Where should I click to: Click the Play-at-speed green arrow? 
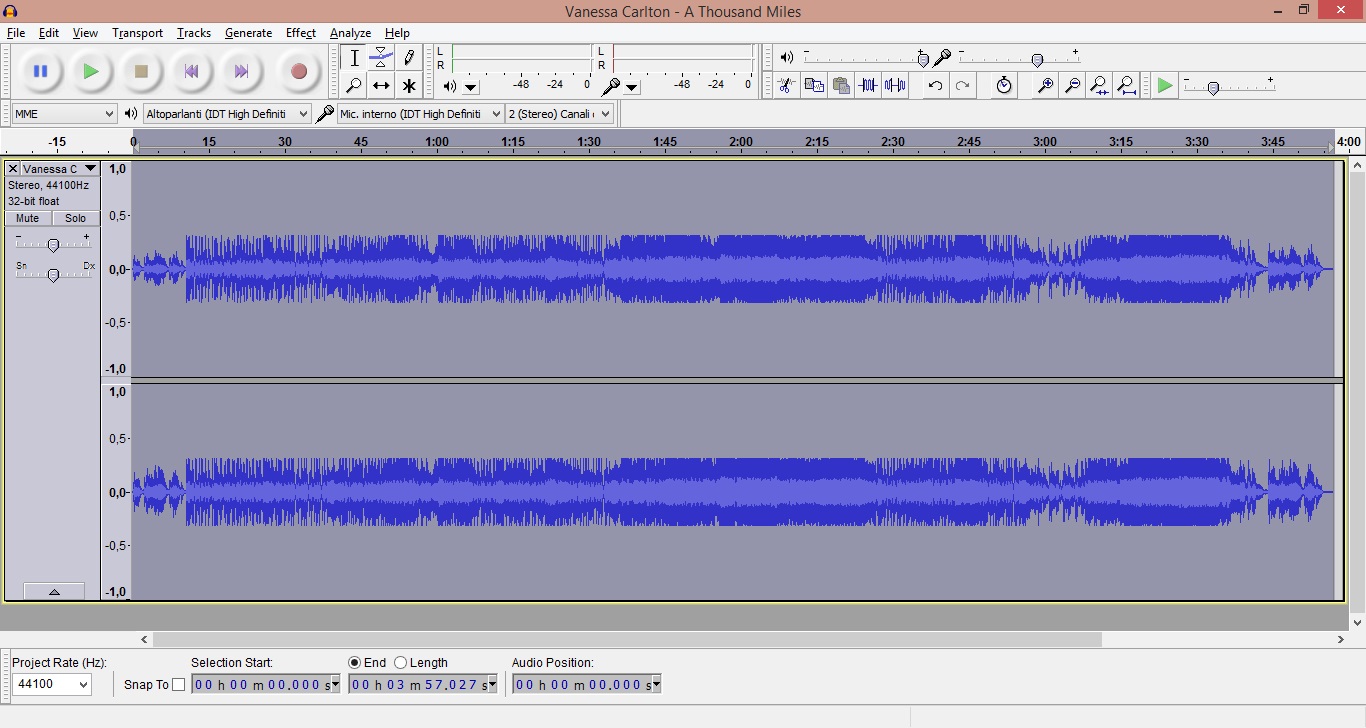click(1165, 86)
